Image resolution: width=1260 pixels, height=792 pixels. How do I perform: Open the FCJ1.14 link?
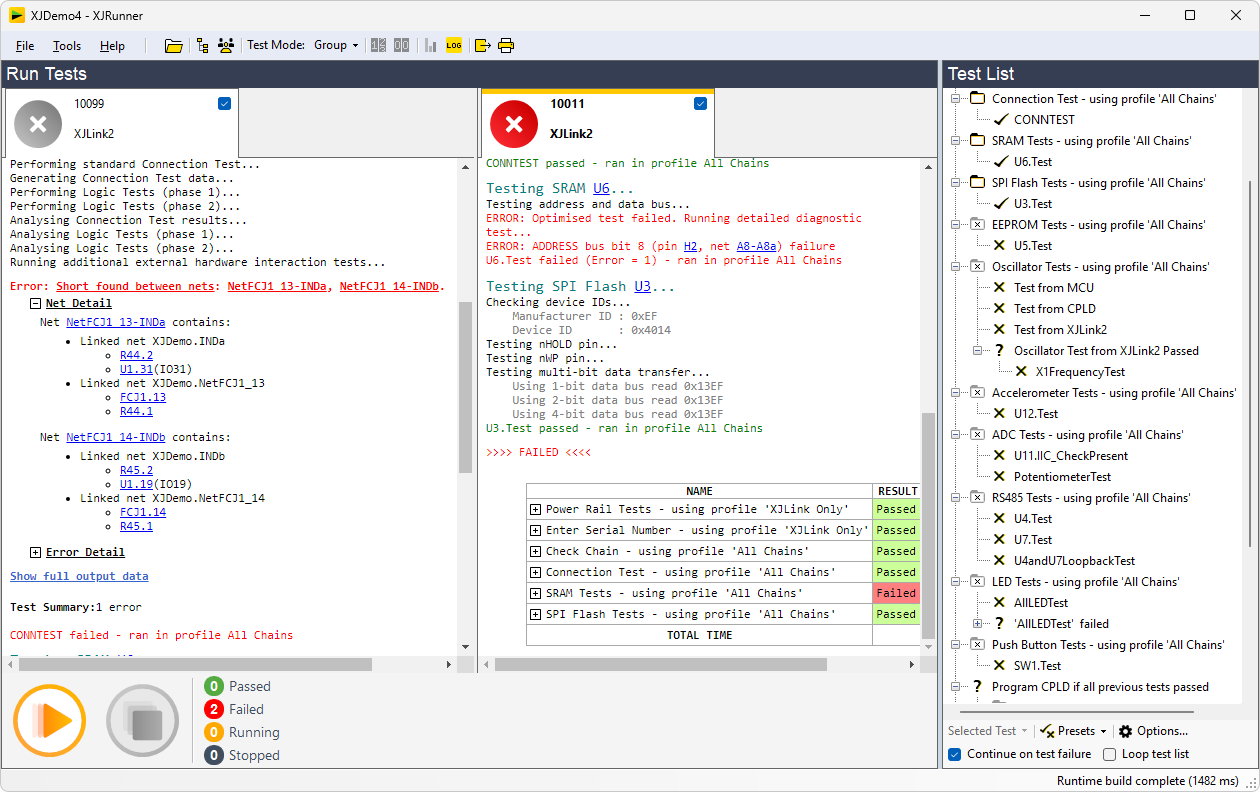(x=143, y=512)
